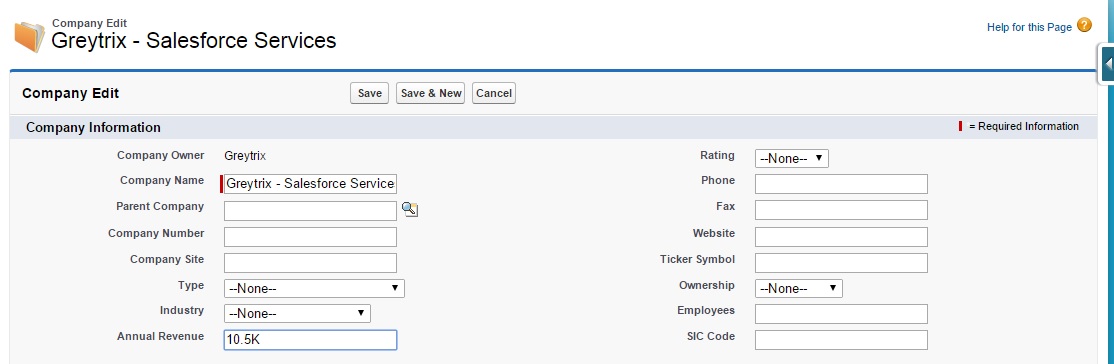Click into the Parent Company field

pos(310,210)
